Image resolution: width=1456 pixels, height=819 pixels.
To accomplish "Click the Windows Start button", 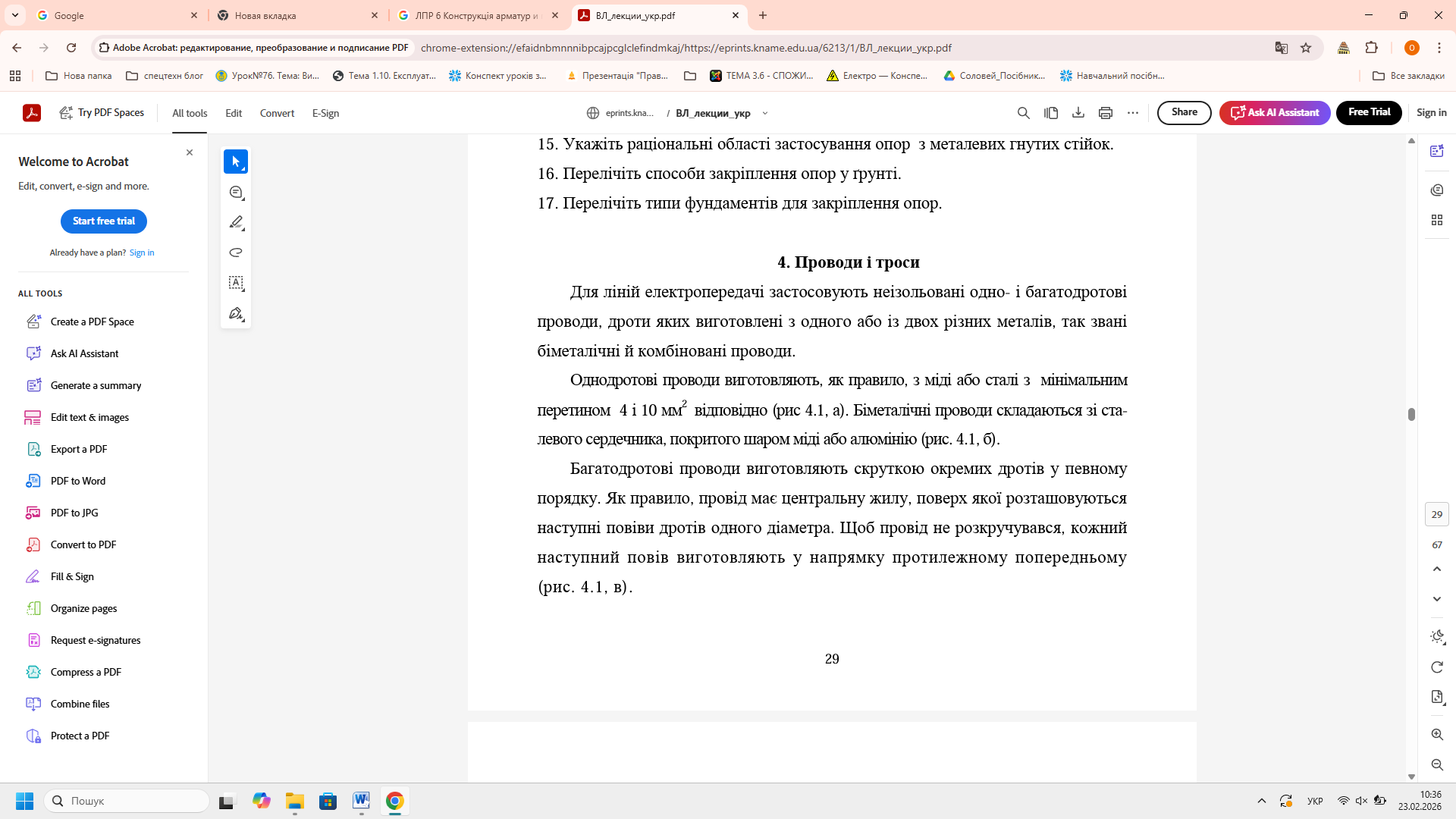I will (24, 801).
